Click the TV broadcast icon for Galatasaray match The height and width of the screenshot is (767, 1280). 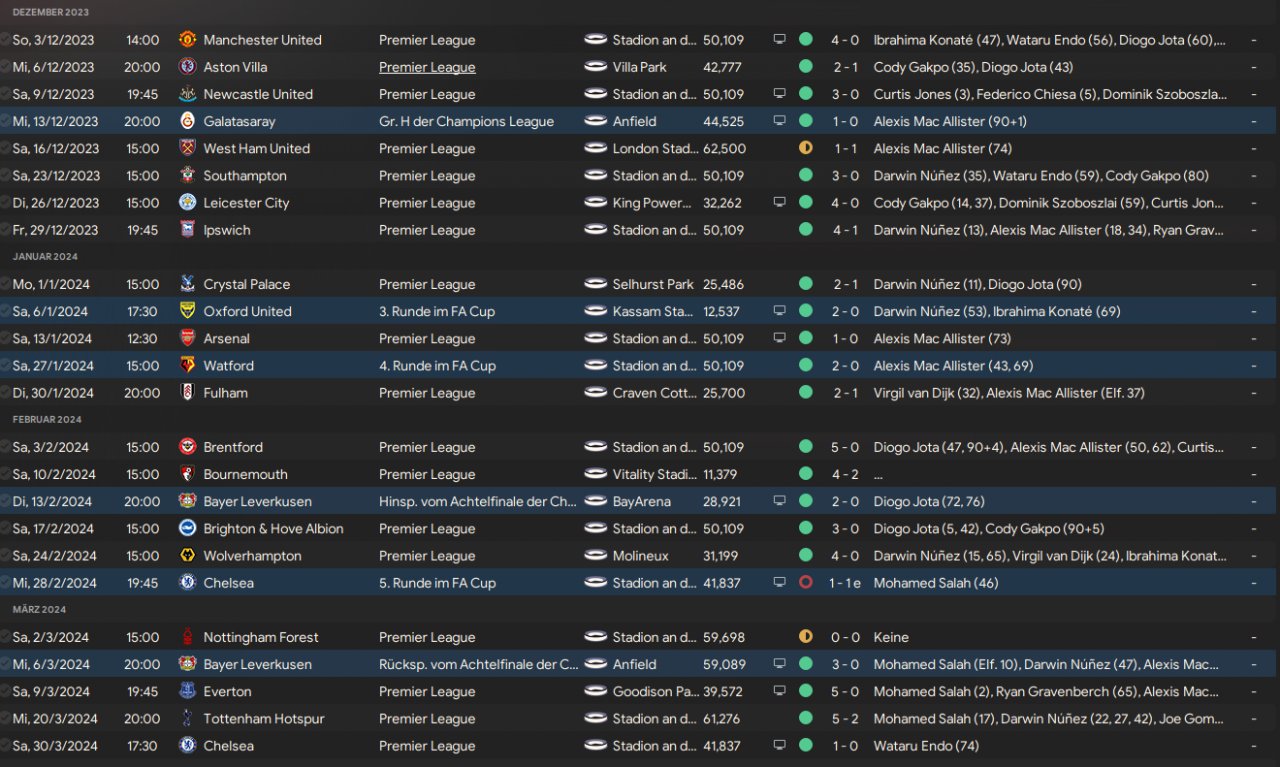[780, 121]
